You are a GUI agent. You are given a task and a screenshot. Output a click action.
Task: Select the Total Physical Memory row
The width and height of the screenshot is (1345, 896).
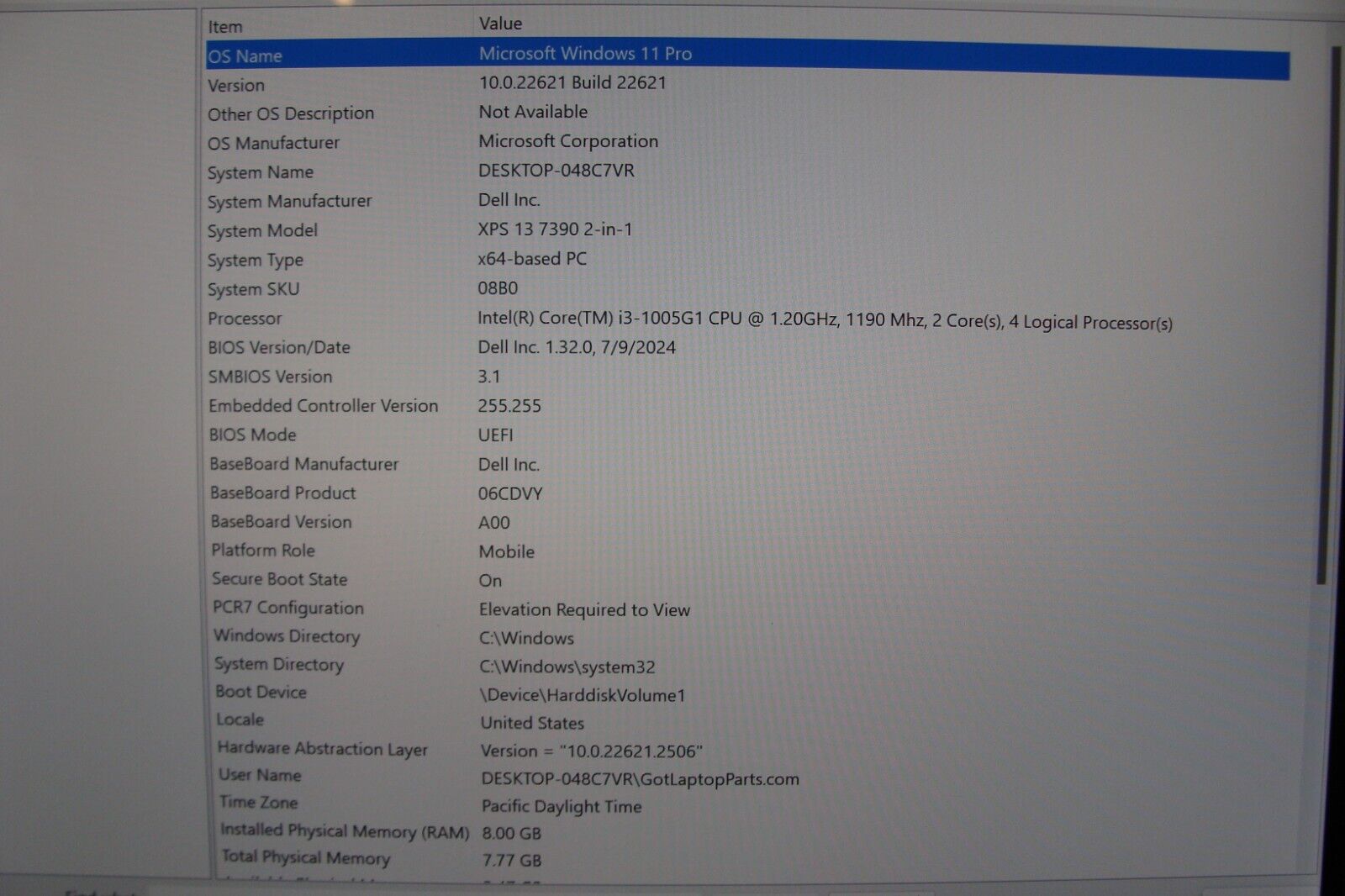pos(306,858)
